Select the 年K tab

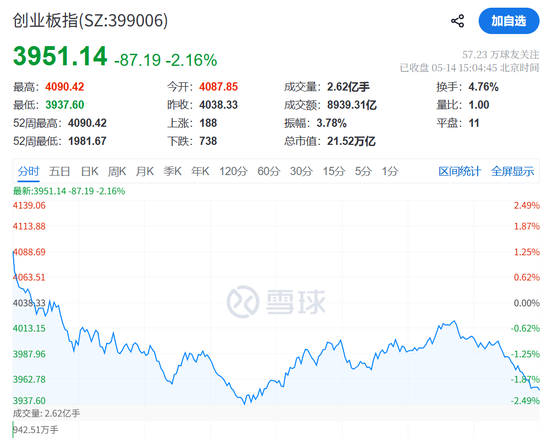200,171
